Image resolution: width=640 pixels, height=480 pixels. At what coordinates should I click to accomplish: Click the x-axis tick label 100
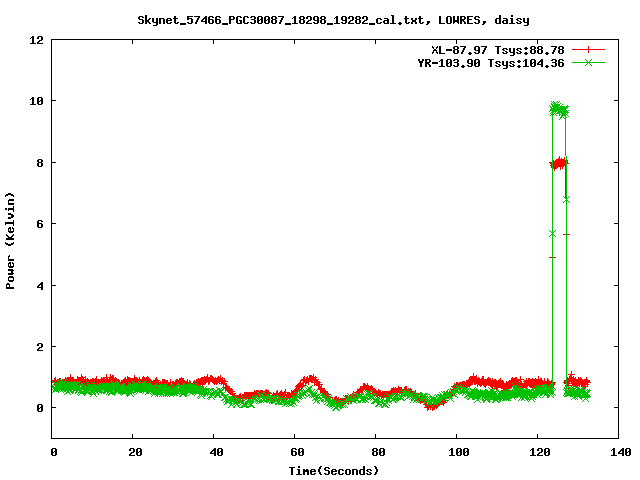coord(459,452)
